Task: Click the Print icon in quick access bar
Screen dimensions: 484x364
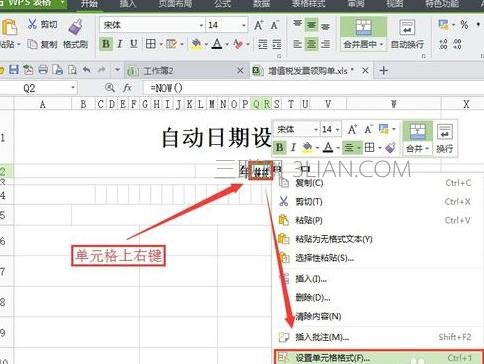Action: tap(43, 70)
